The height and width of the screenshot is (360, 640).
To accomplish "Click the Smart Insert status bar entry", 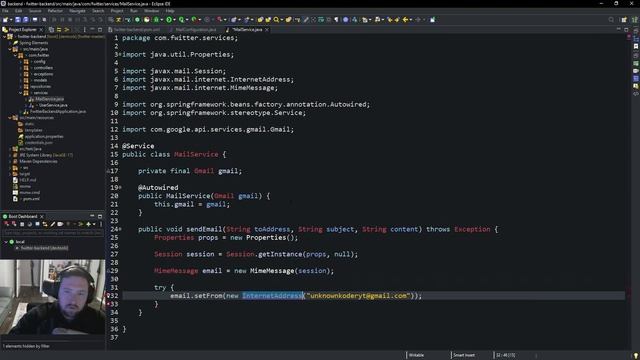I will (464, 355).
